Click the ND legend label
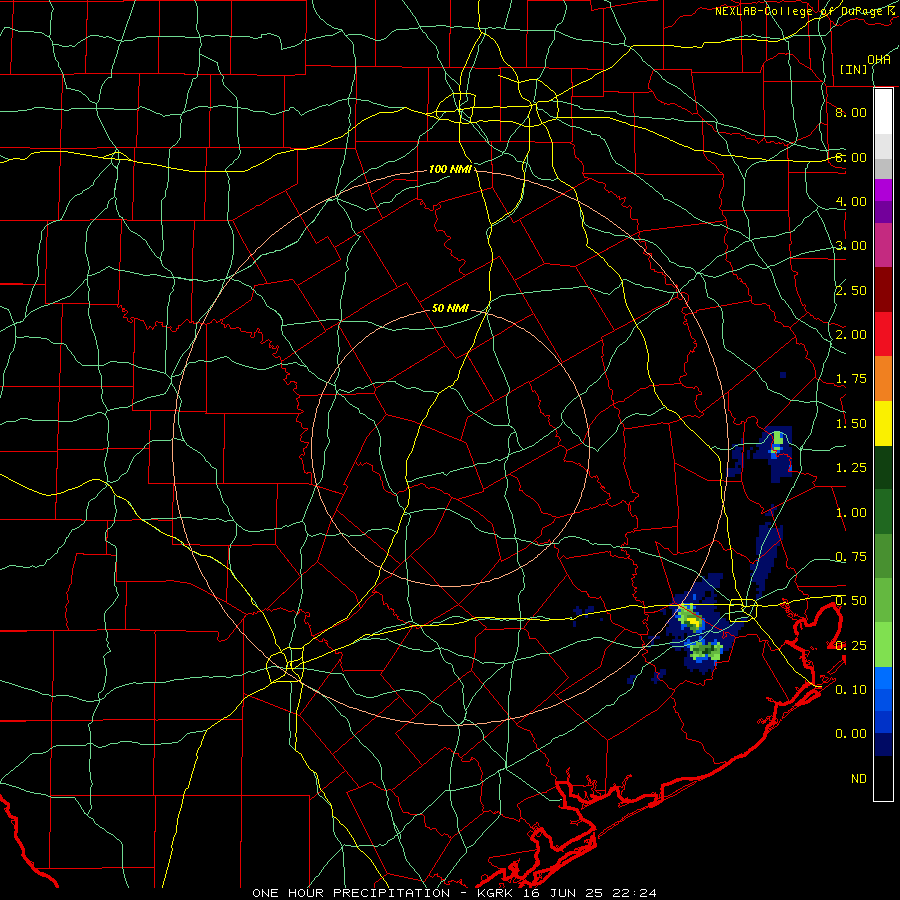The height and width of the screenshot is (900, 900). 859,779
